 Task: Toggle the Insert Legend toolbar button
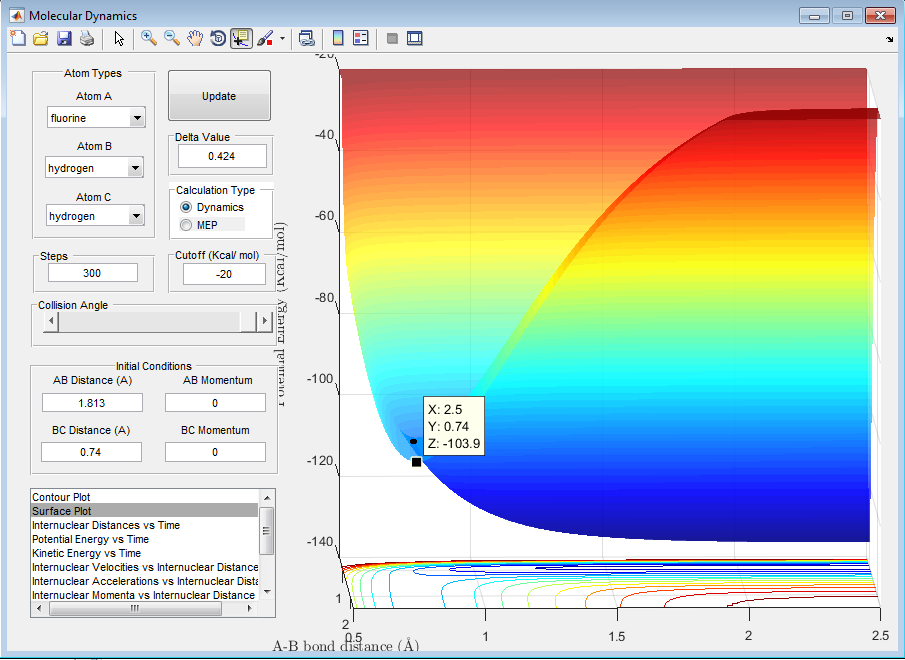pyautogui.click(x=361, y=38)
